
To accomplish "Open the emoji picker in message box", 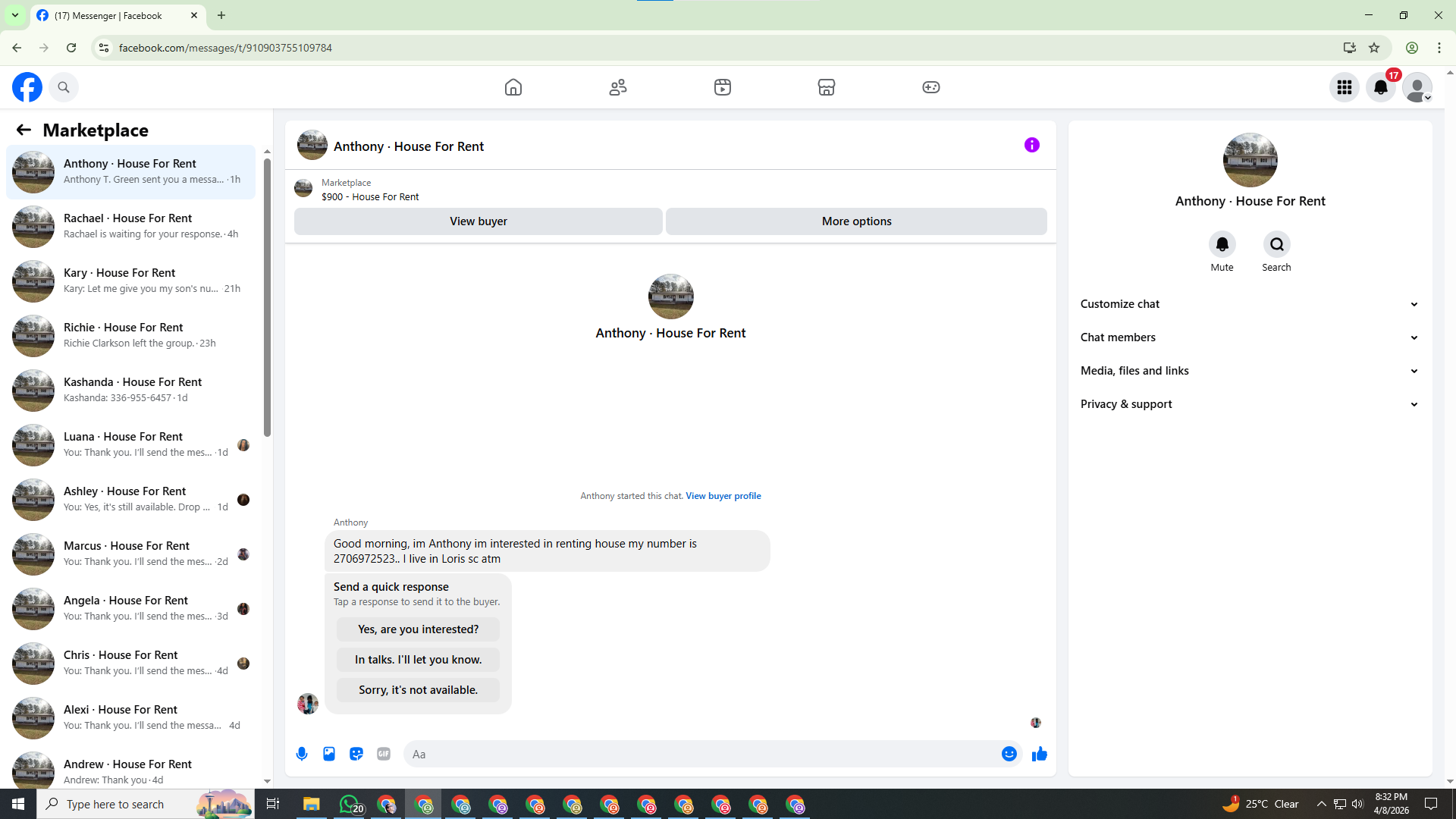I will coord(1009,754).
